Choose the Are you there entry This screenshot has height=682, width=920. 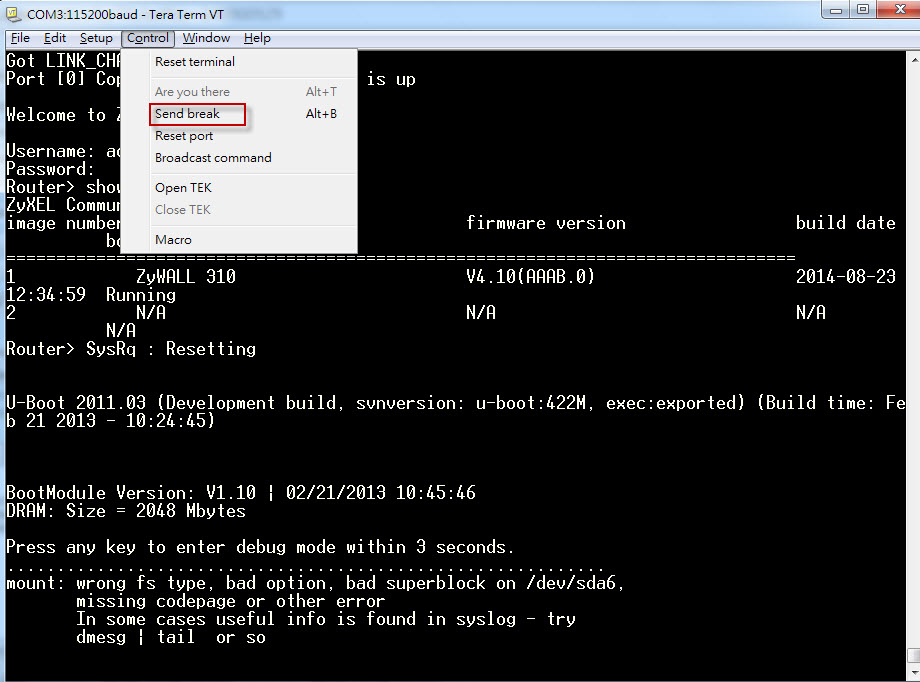pyautogui.click(x=192, y=91)
